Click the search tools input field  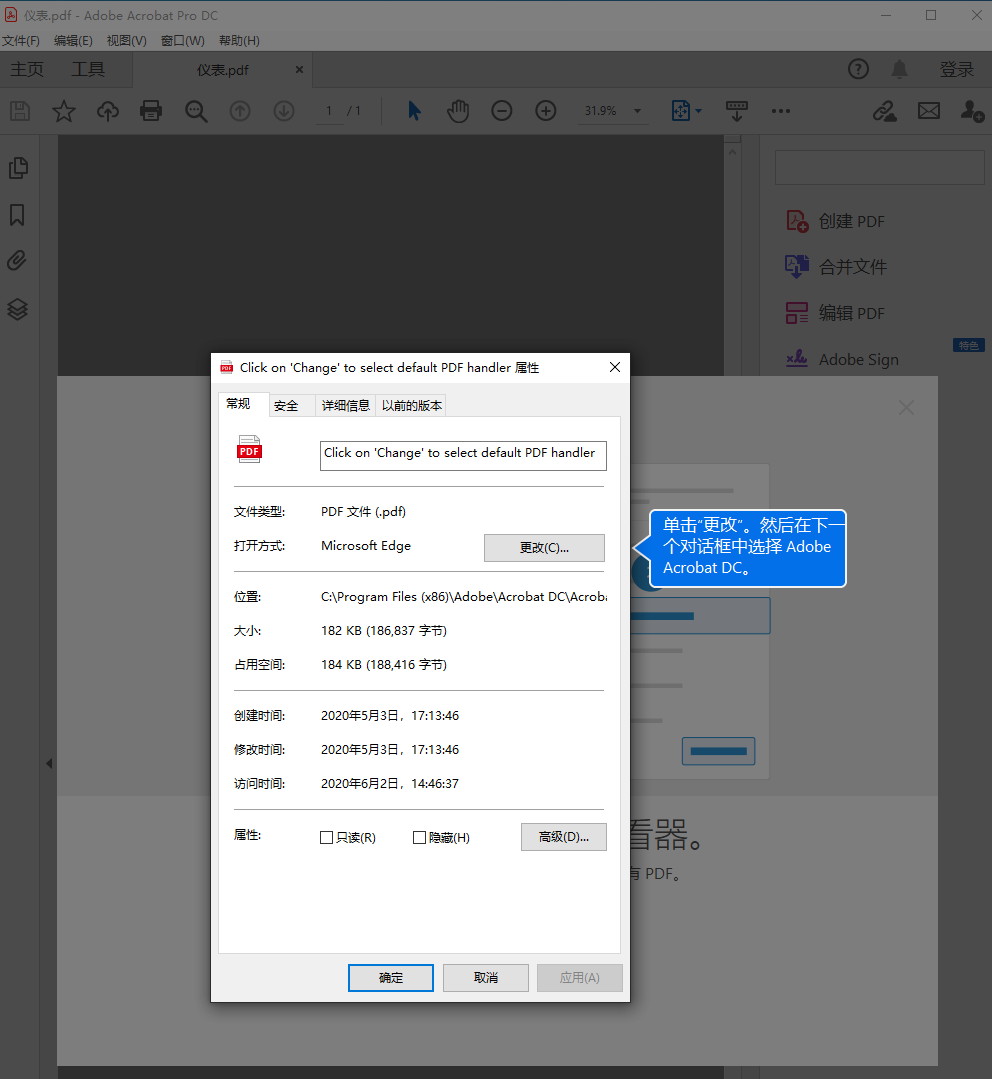pyautogui.click(x=879, y=167)
